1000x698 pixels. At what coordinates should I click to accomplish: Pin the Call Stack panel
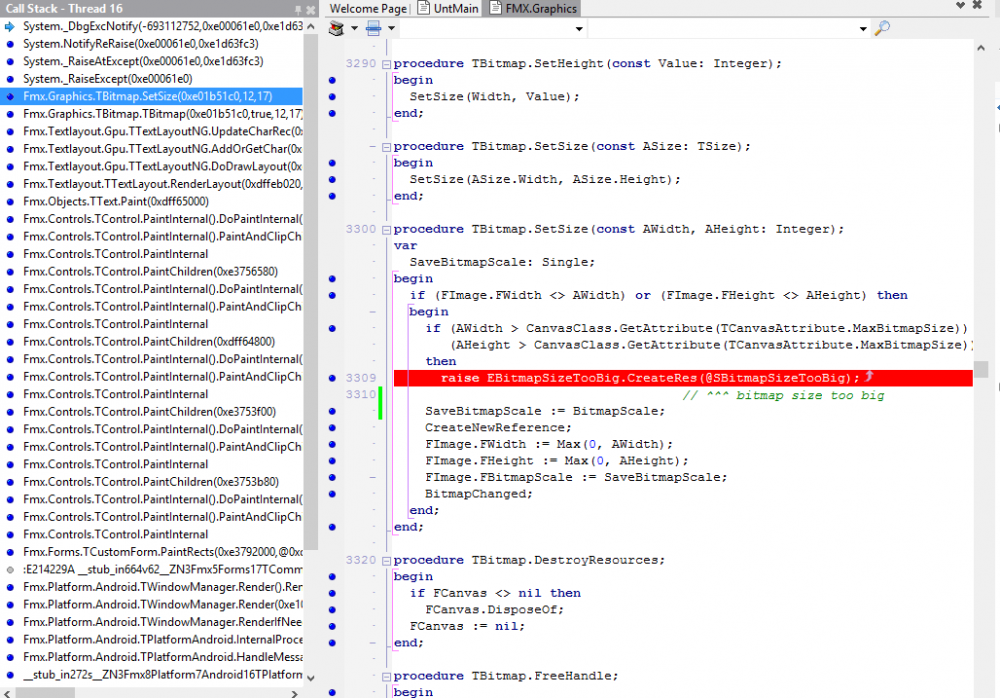pyautogui.click(x=298, y=10)
